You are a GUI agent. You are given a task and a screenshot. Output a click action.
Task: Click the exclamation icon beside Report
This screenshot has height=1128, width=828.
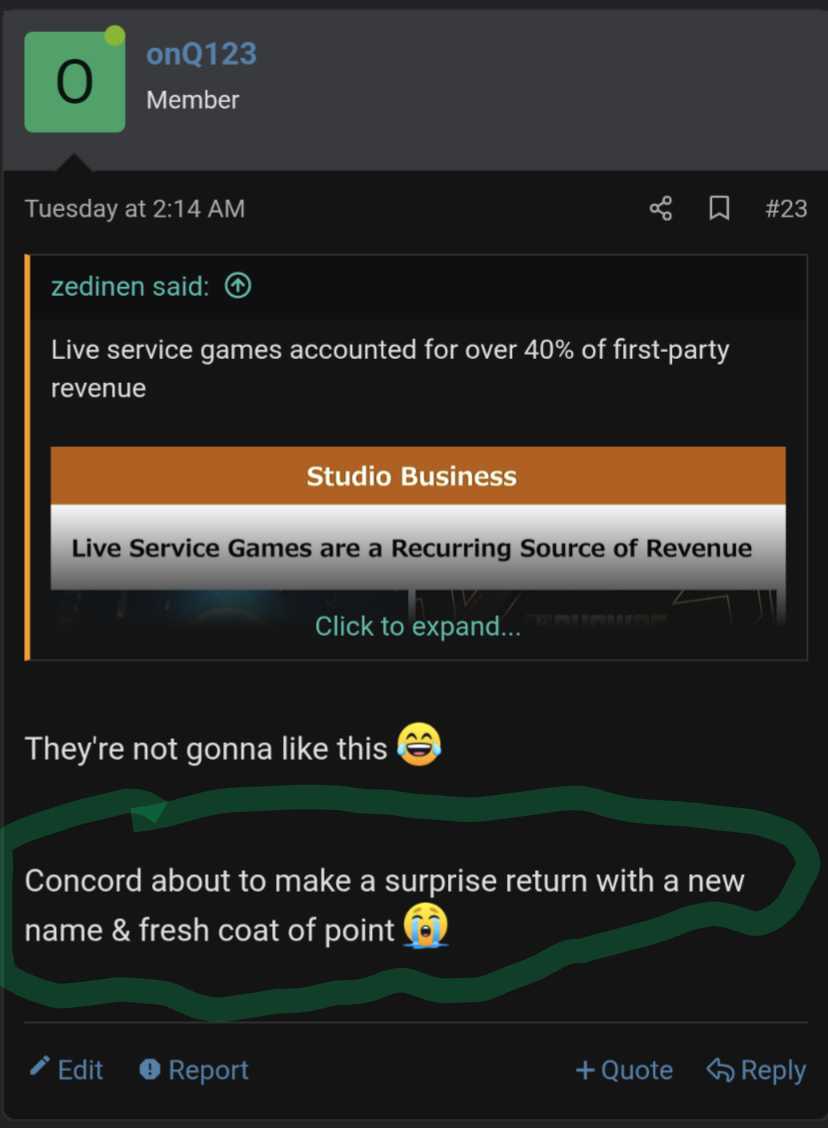150,1069
